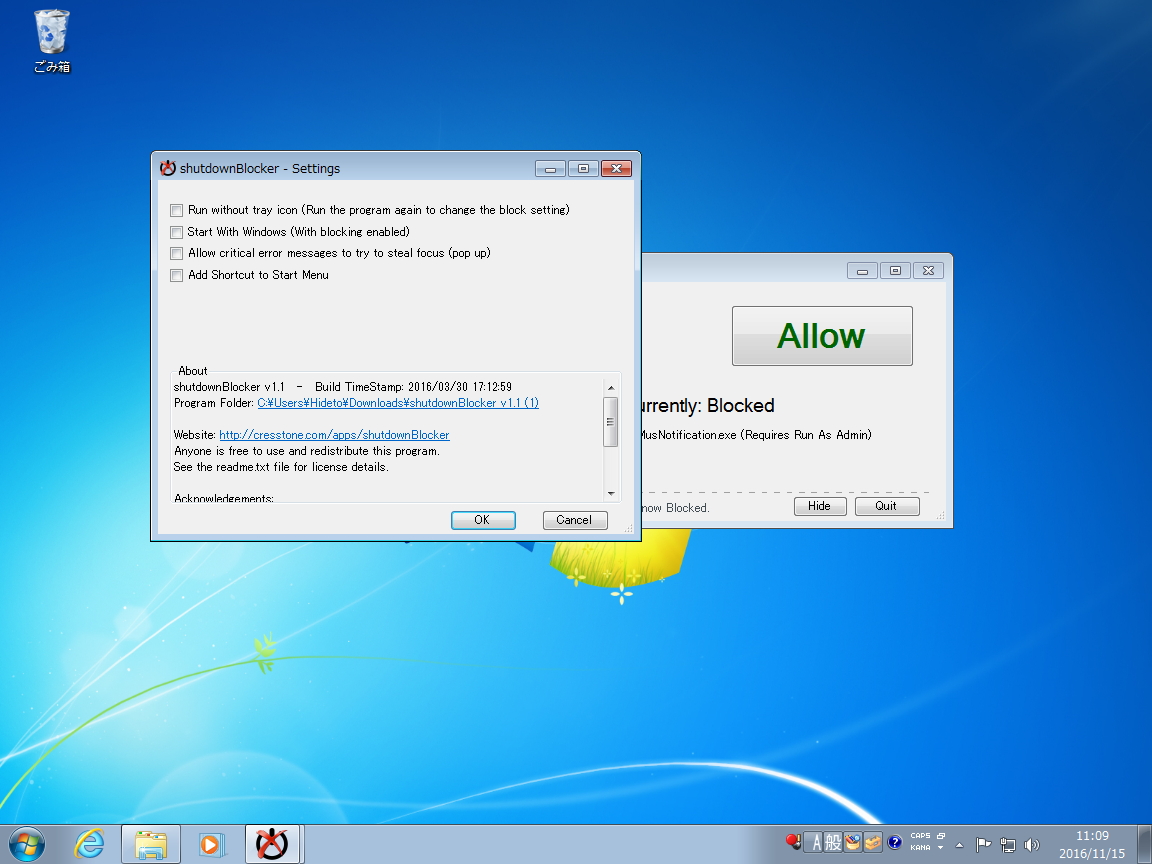Viewport: 1152px width, 864px height.
Task: Maximize the Settings dialog
Action: tap(583, 169)
